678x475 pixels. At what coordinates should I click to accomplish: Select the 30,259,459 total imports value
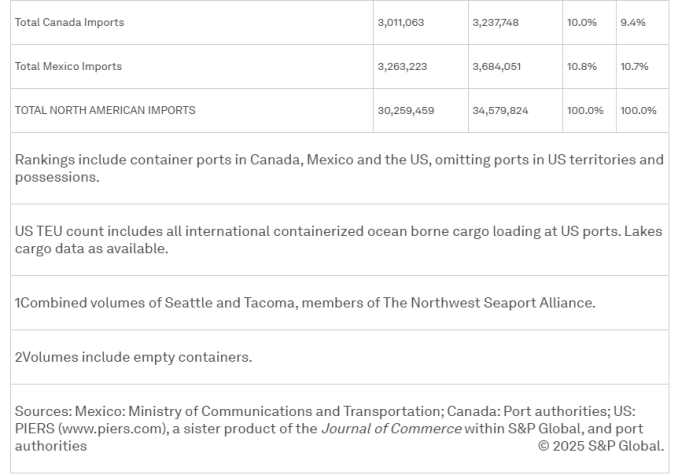click(x=406, y=111)
